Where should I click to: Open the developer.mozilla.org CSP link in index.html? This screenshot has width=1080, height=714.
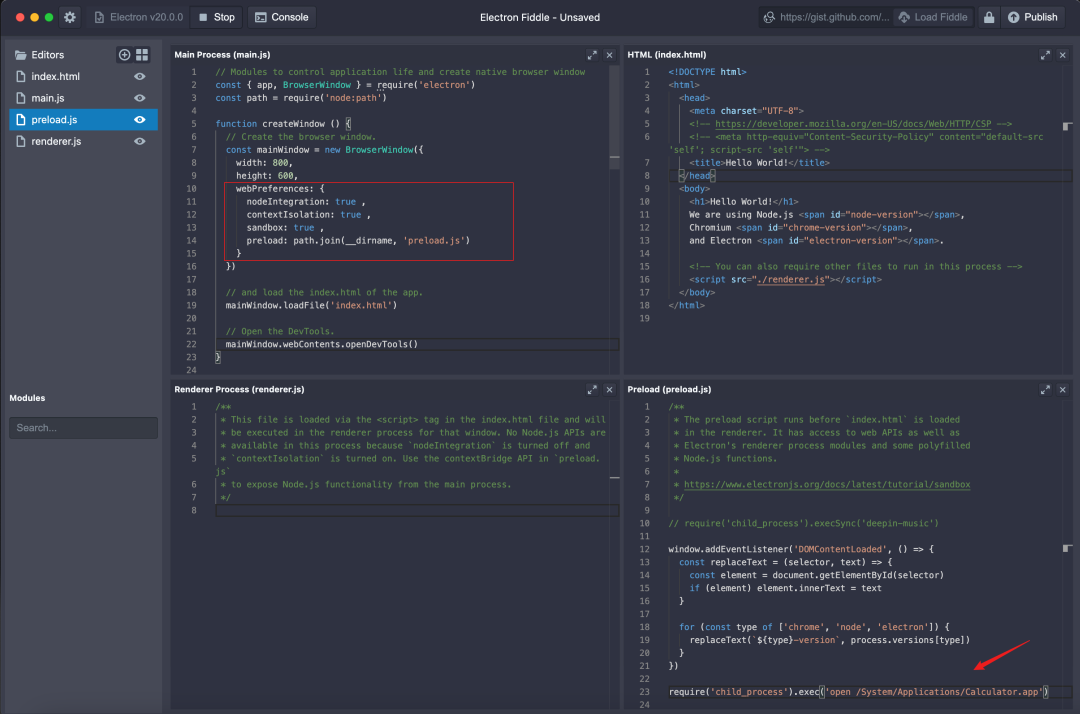tap(853, 124)
